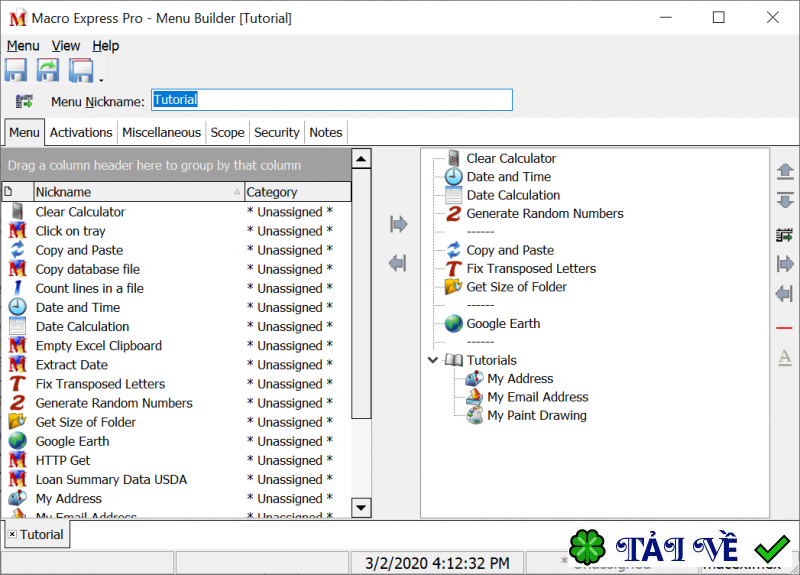Click the Google Earth globe icon in list
Viewport: 800px width, 575px height.
coord(17,441)
